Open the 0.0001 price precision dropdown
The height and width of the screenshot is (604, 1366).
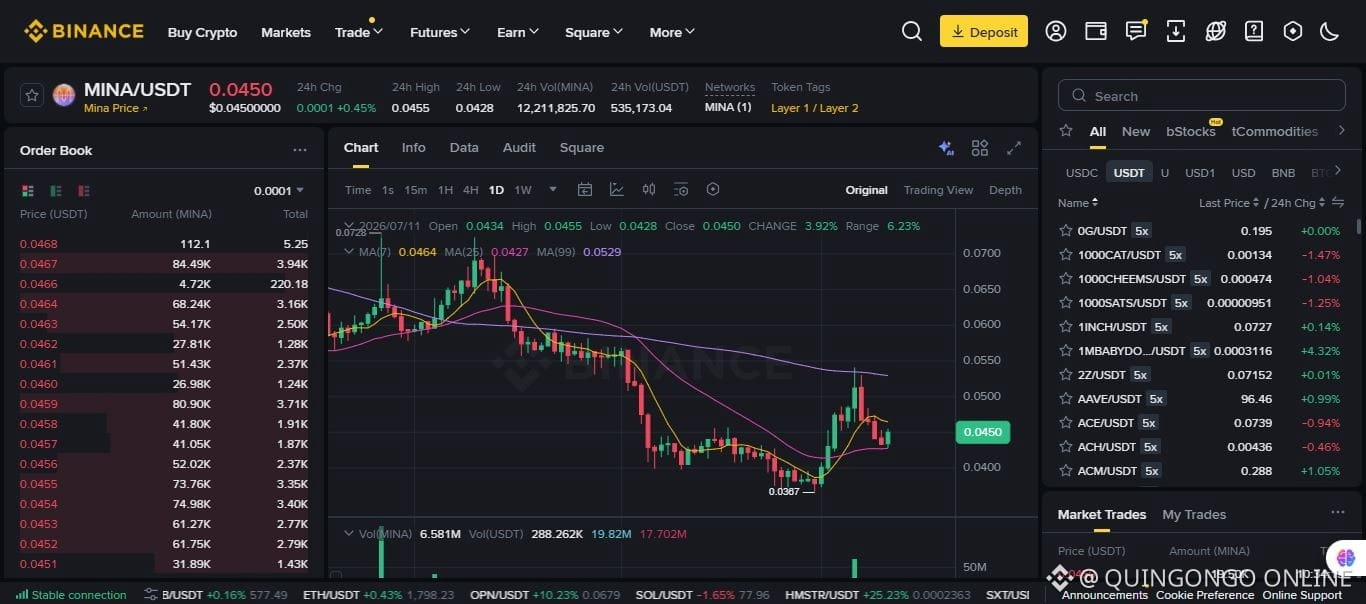(x=279, y=190)
